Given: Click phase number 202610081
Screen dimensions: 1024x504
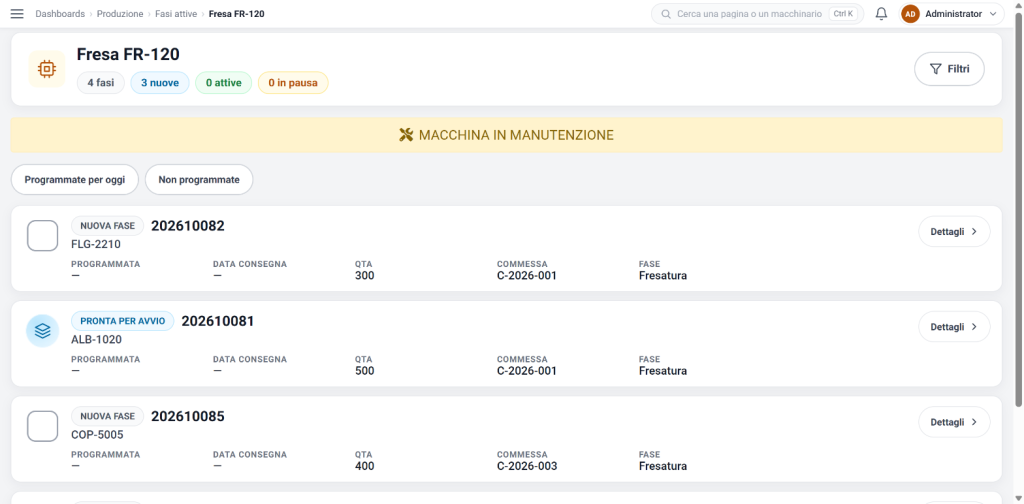Looking at the screenshot, I should (218, 321).
